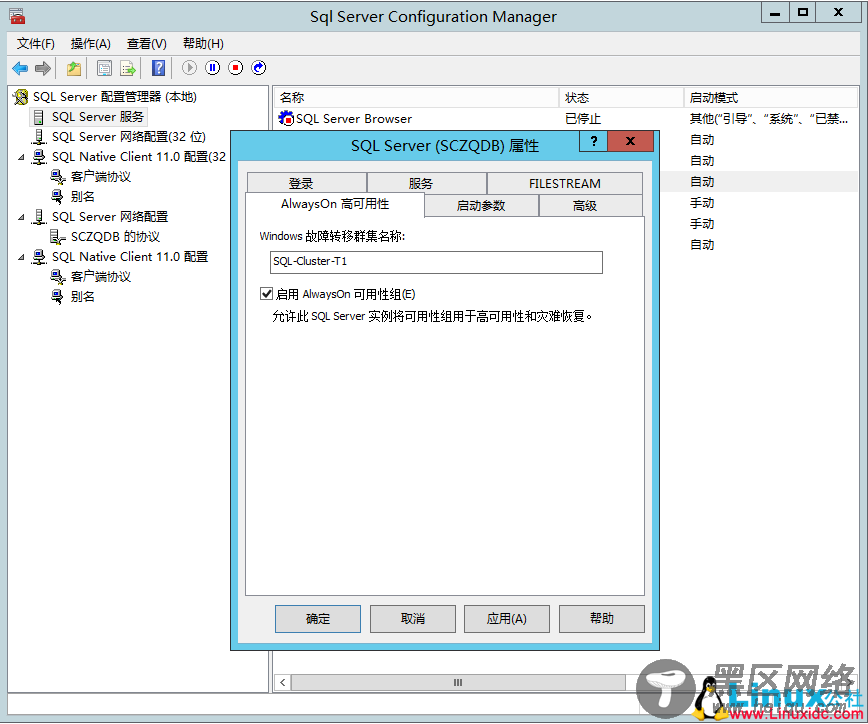
Task: Switch to the FILESTREAM tab
Action: pyautogui.click(x=565, y=183)
